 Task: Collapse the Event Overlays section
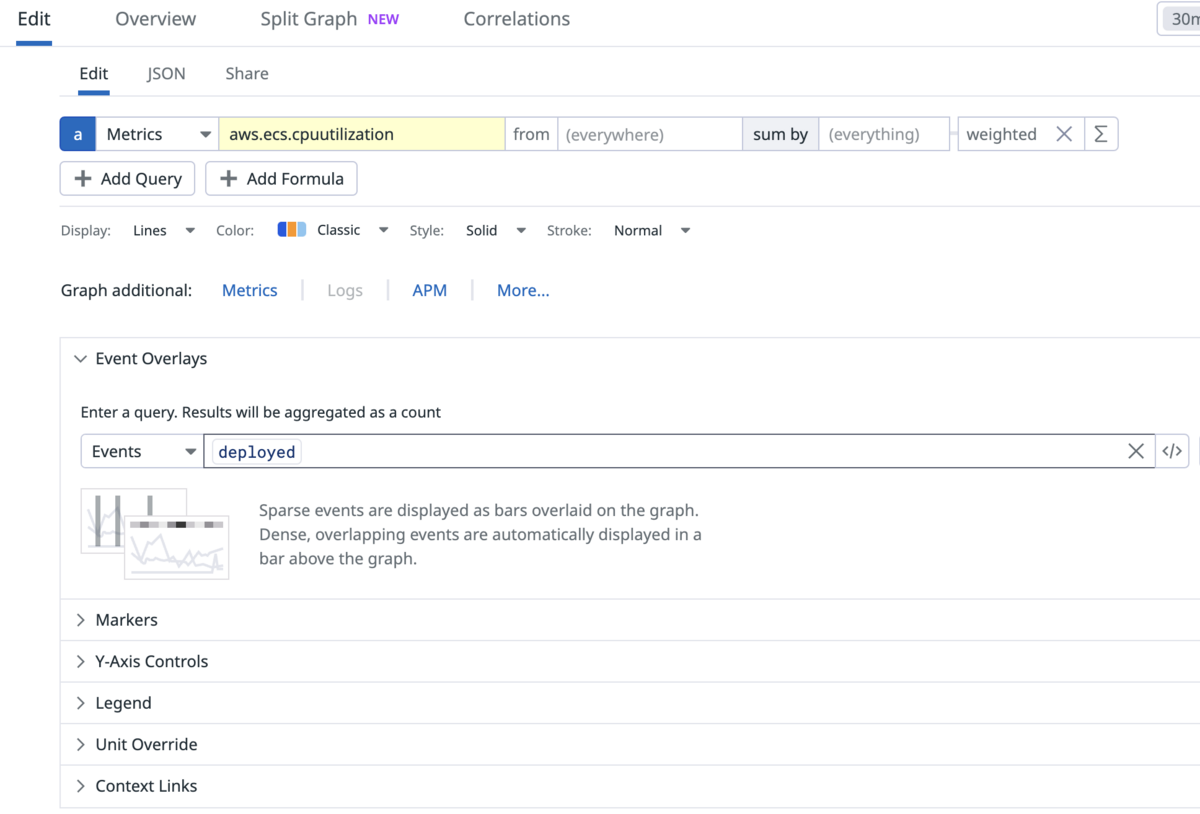[81, 359]
